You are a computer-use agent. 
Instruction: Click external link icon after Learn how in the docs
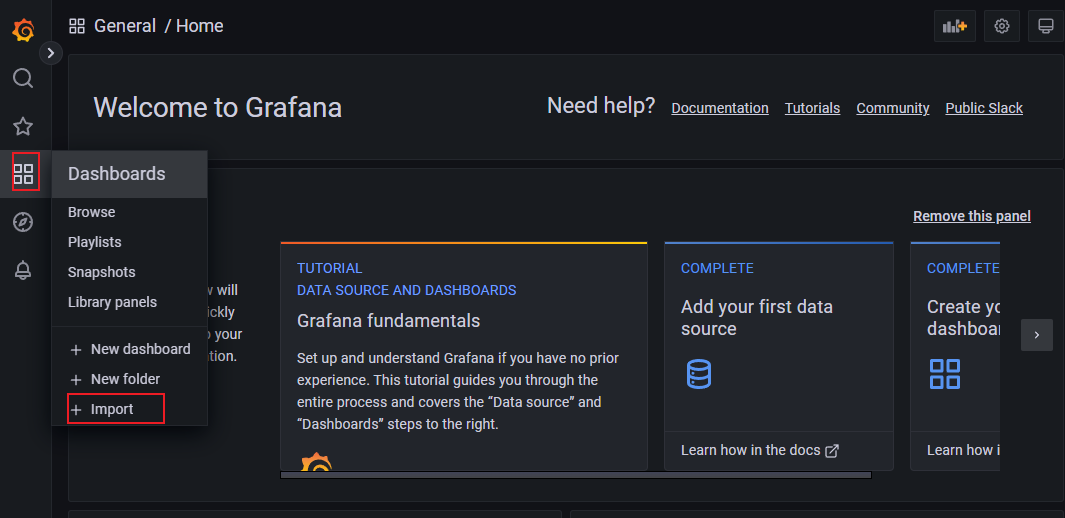(x=832, y=451)
